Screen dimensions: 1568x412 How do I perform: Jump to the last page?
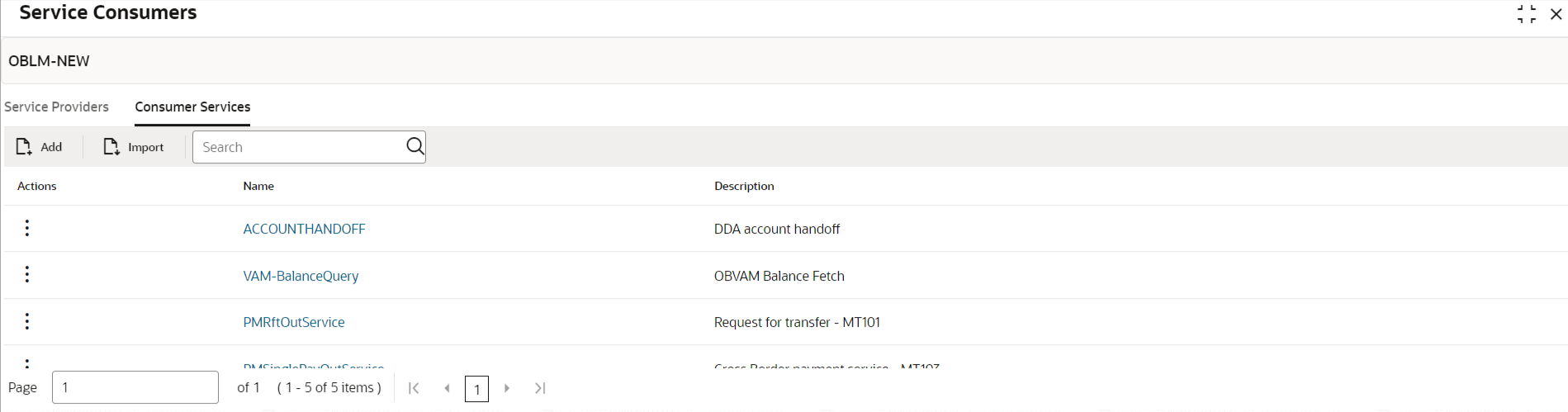[540, 388]
